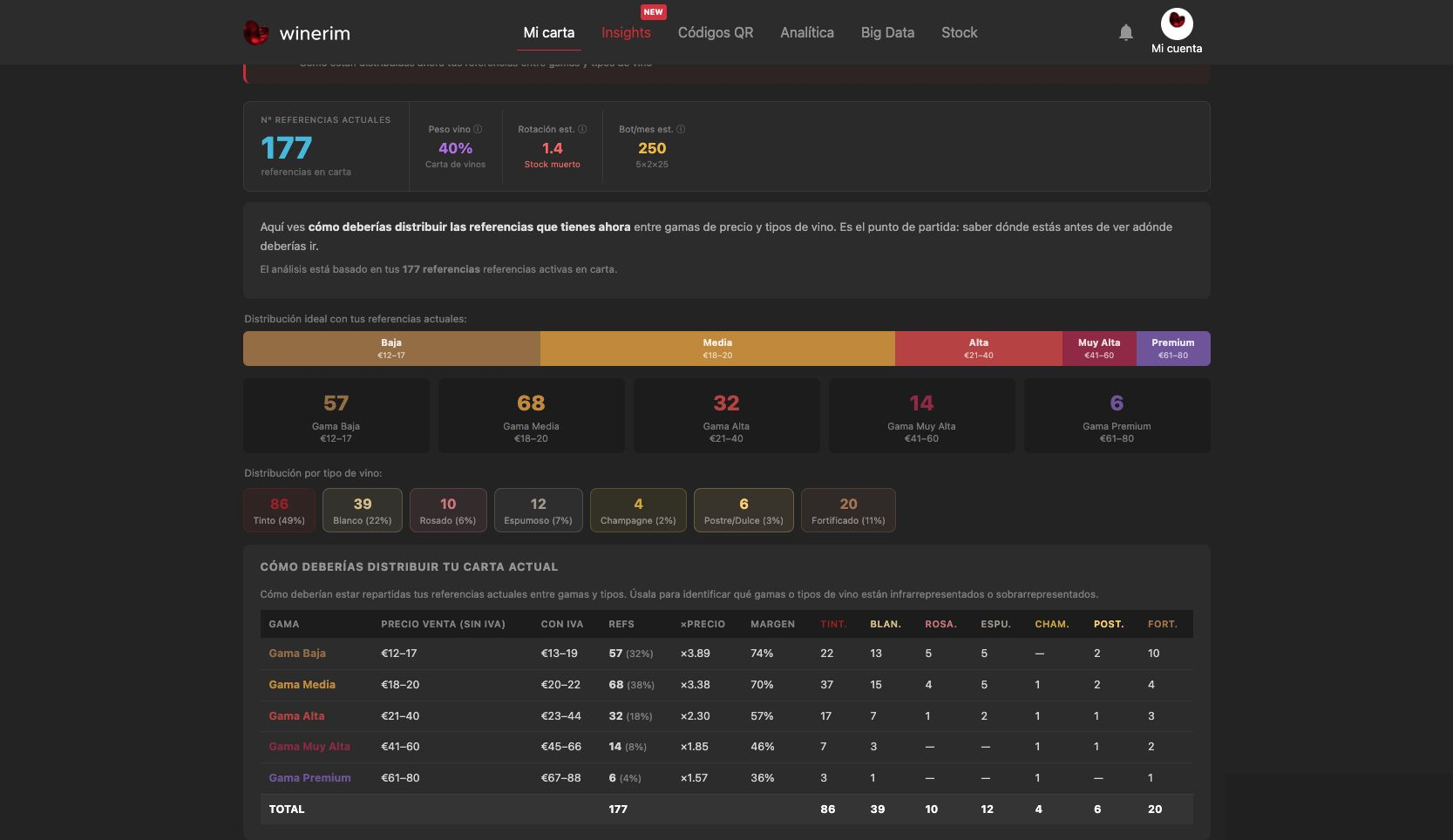1453x840 pixels.
Task: Open the Mi cuenta avatar
Action: pos(1177,24)
